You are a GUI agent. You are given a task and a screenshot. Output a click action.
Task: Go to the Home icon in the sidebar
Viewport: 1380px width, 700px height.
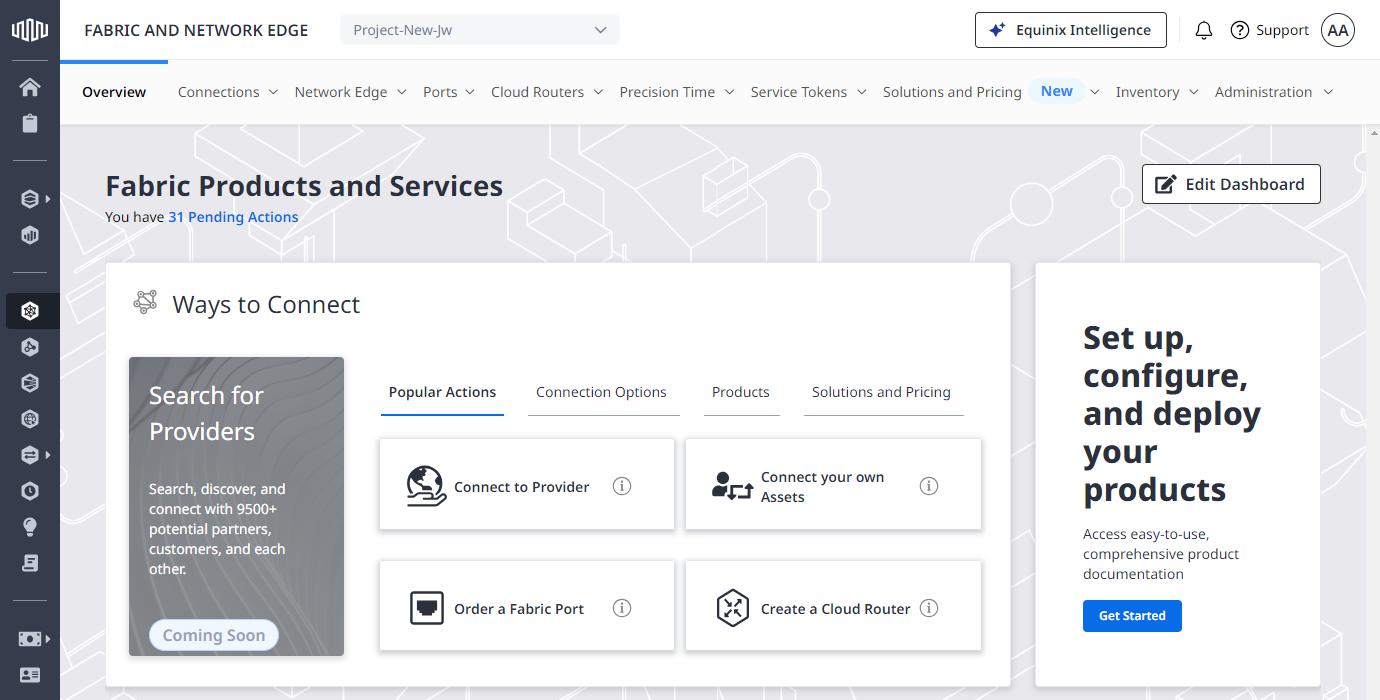[x=30, y=87]
